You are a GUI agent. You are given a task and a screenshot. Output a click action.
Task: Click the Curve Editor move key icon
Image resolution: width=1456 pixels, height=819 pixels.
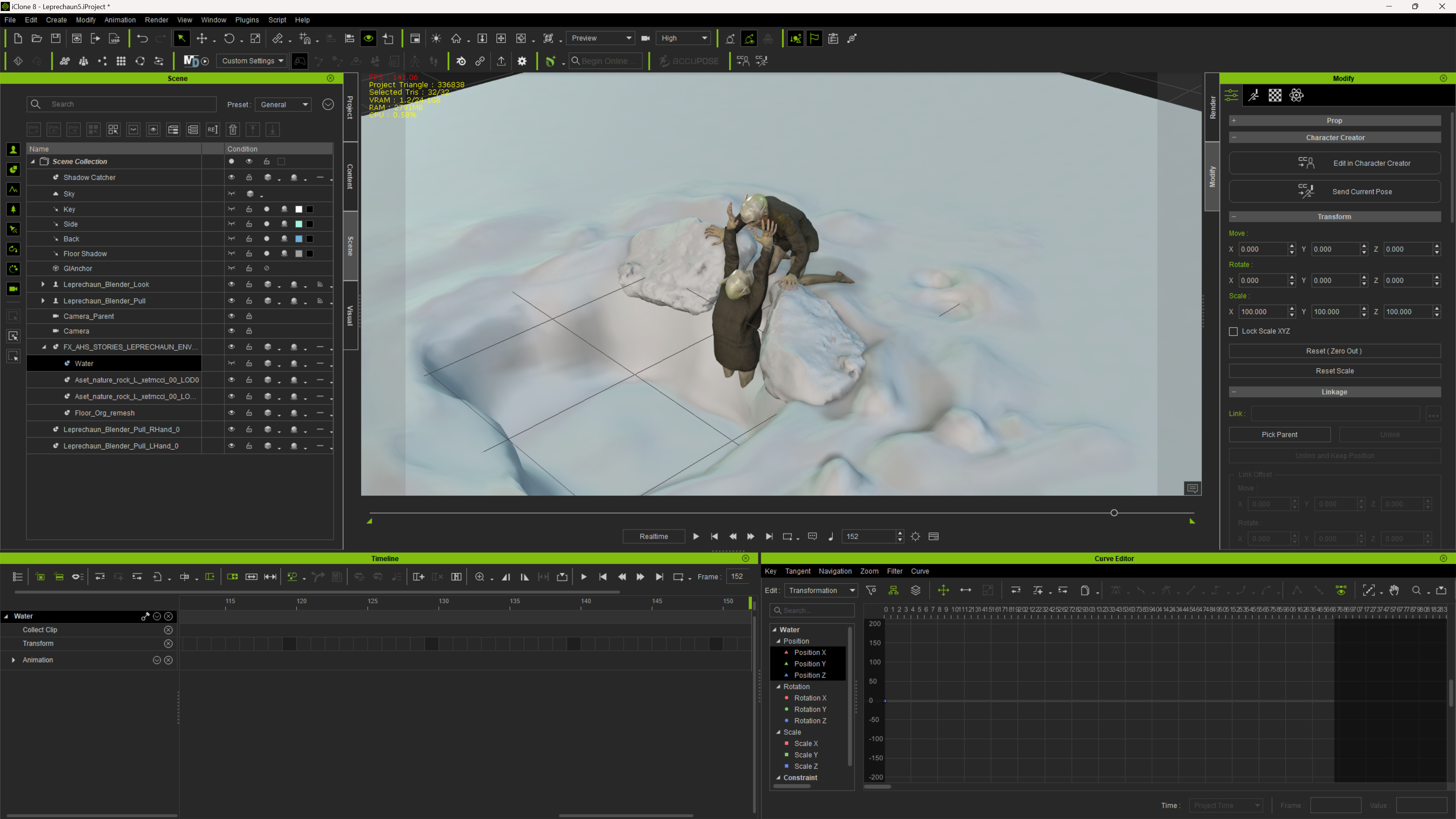click(943, 590)
